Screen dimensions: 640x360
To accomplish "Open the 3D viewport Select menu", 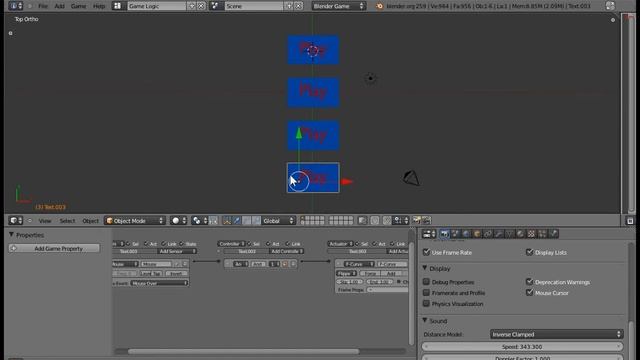I will point(67,221).
